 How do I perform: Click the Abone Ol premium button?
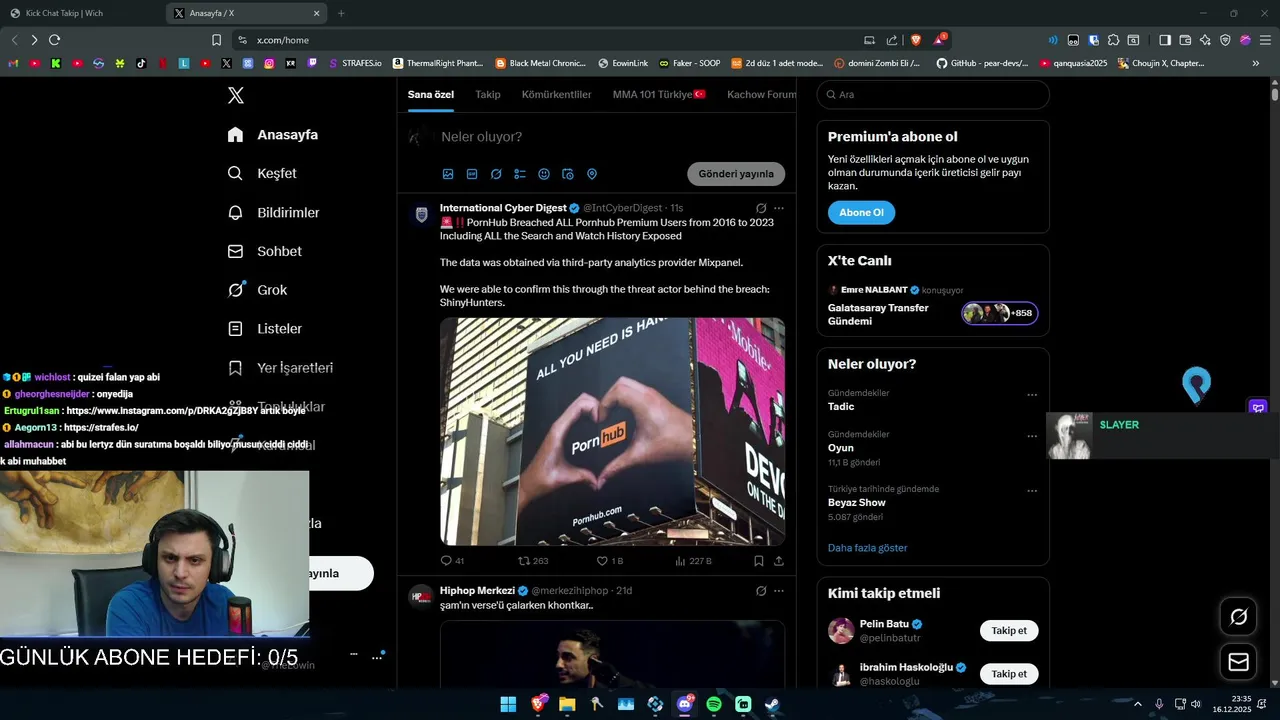[x=861, y=213]
